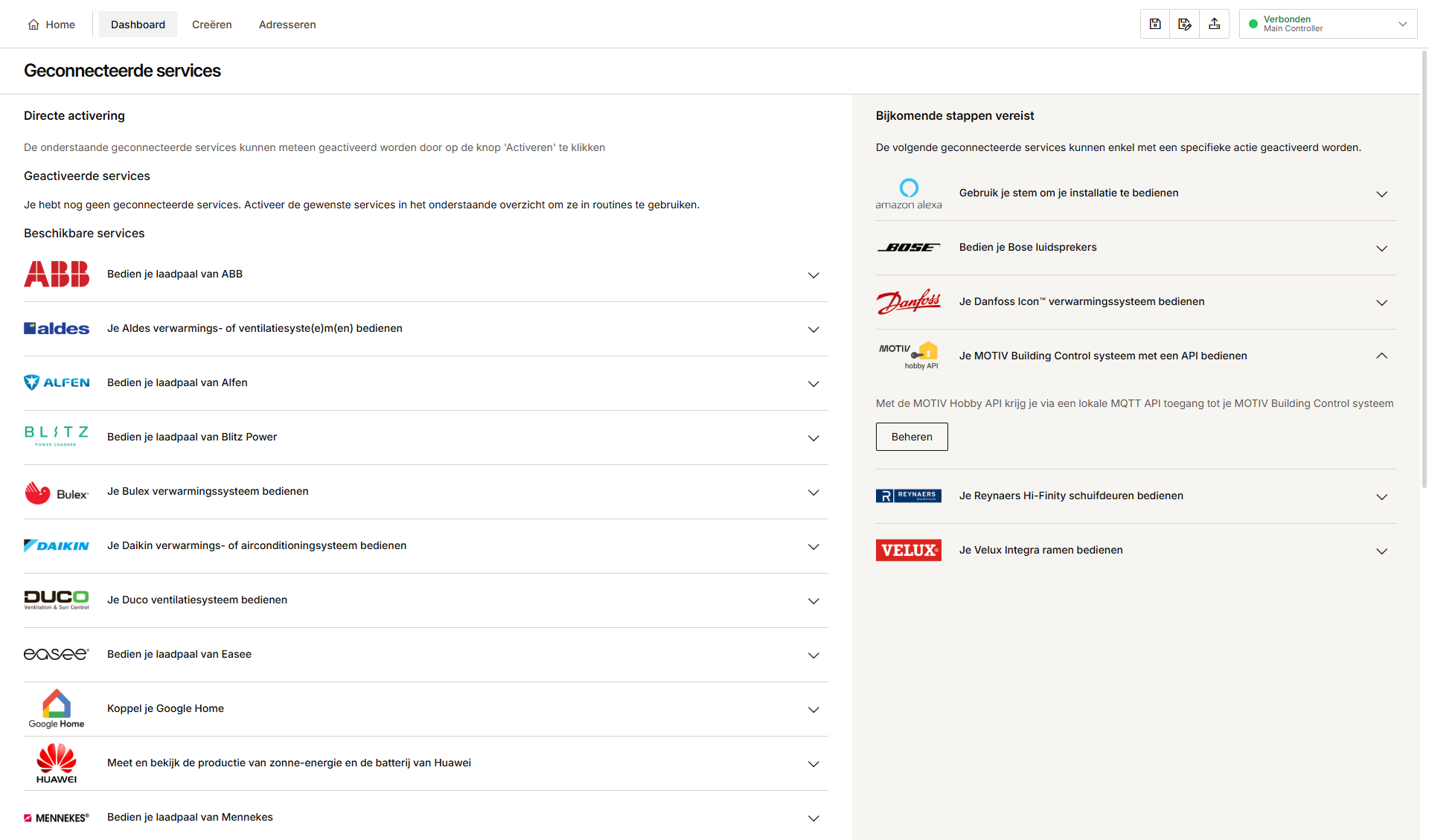Click 'Bedien je laadpaal van Easee' text
Viewport: 1429px width, 840px height.
[x=179, y=654]
